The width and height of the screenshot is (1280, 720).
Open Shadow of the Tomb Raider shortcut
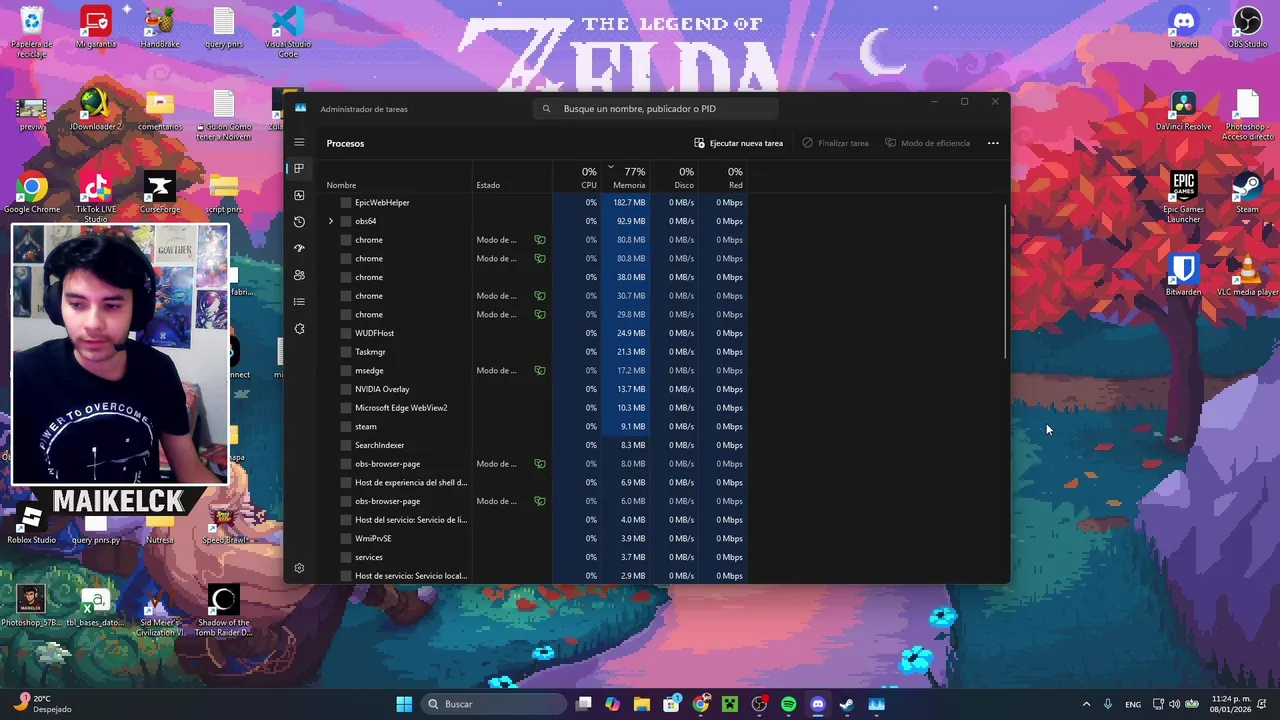tap(224, 610)
